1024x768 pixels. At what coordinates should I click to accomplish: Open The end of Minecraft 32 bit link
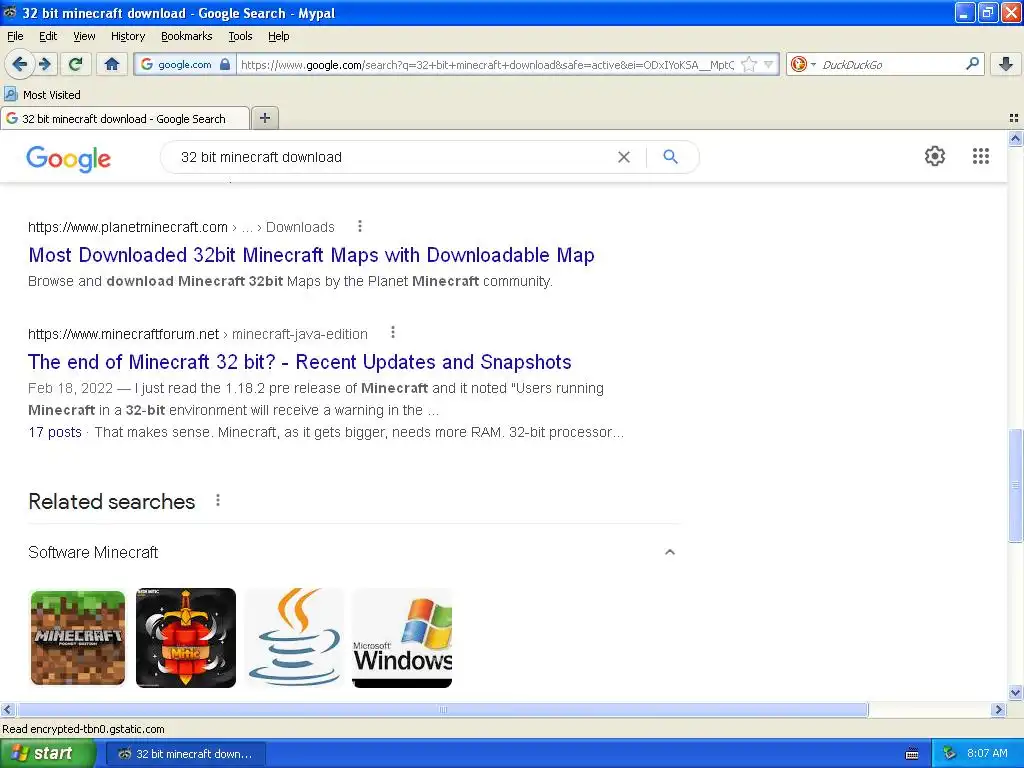pos(299,362)
